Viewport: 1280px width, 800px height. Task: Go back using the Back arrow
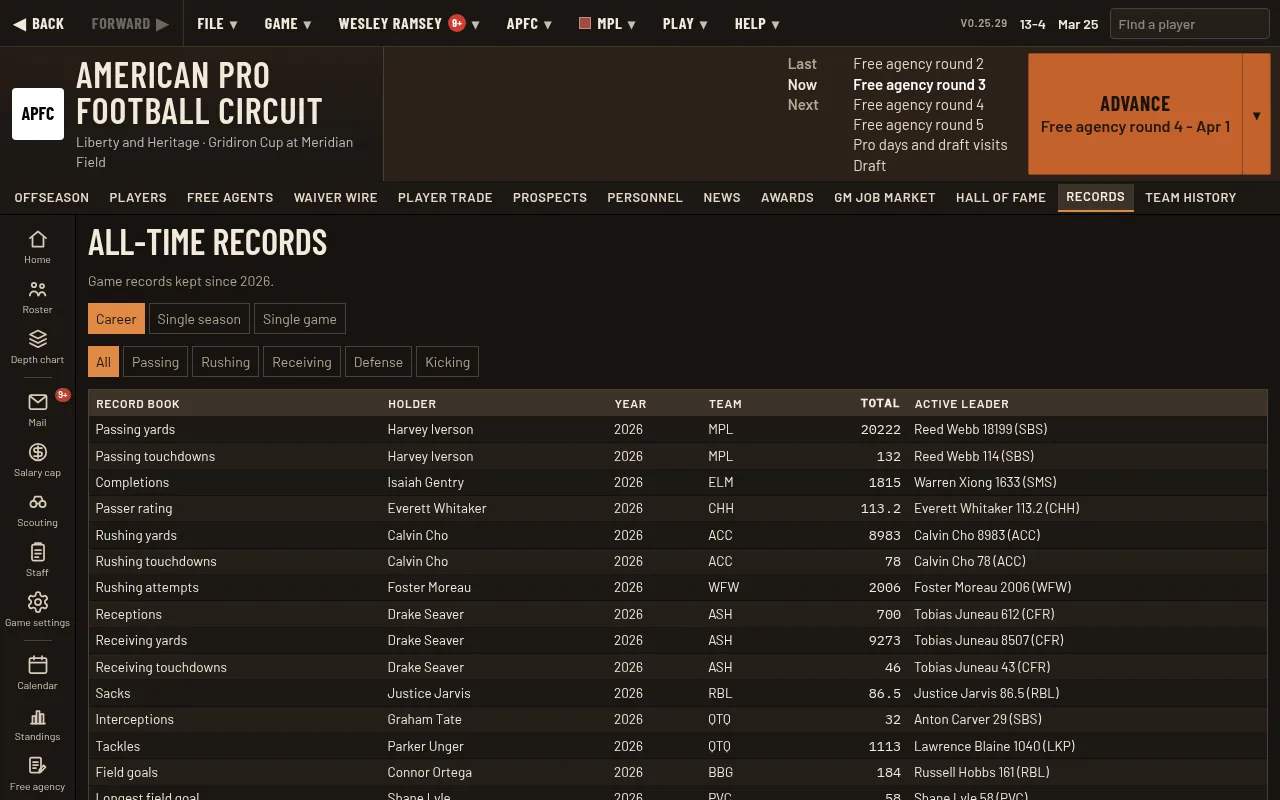pos(39,24)
